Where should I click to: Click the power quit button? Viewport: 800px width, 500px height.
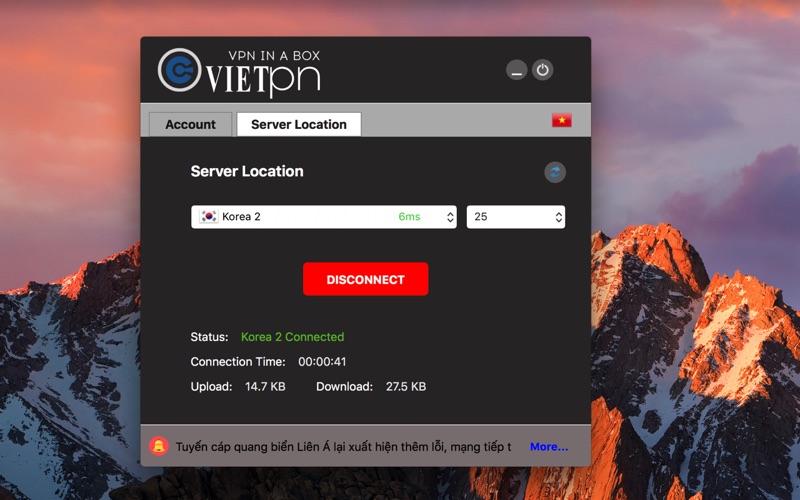(x=542, y=70)
